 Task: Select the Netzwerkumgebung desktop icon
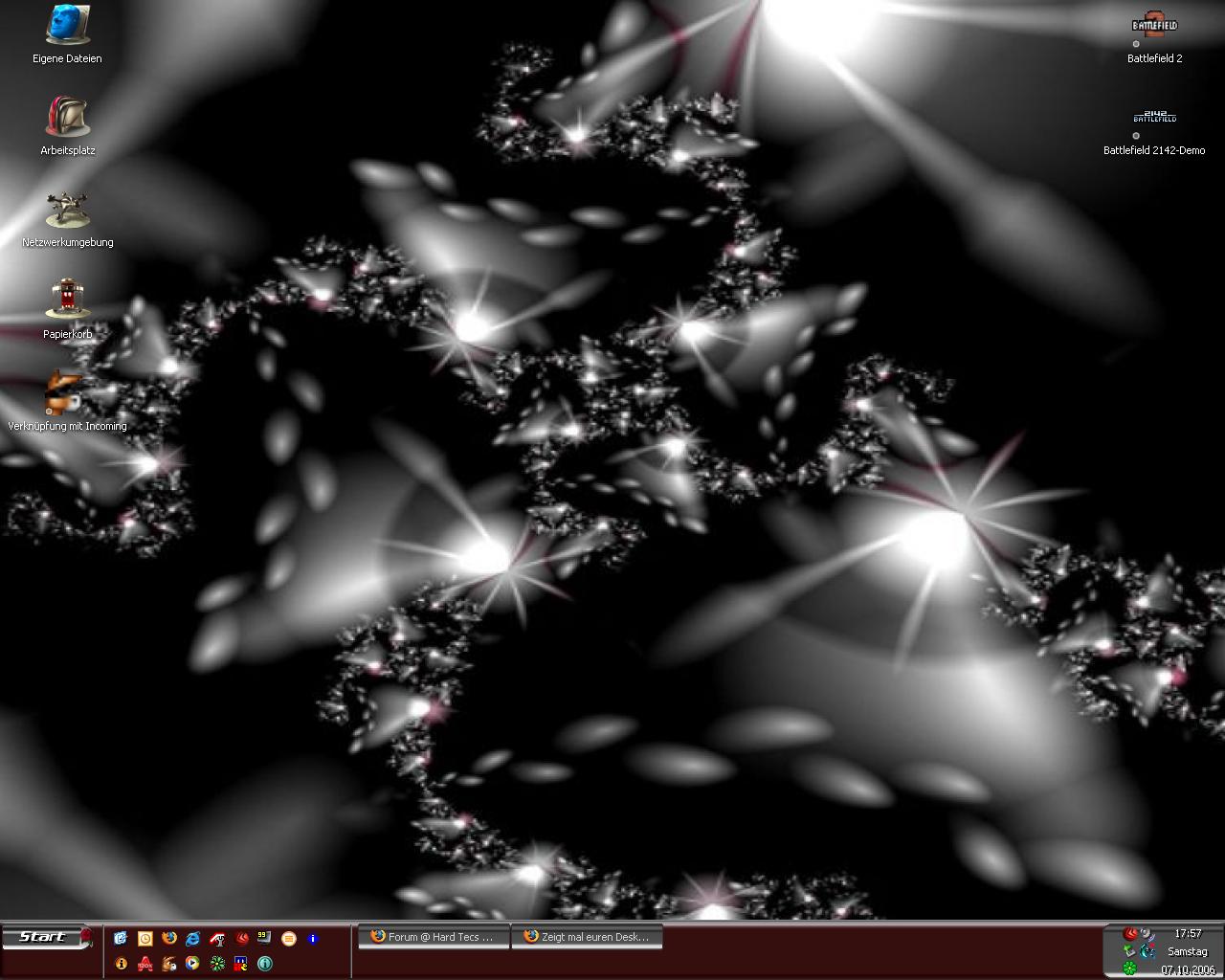(67, 210)
